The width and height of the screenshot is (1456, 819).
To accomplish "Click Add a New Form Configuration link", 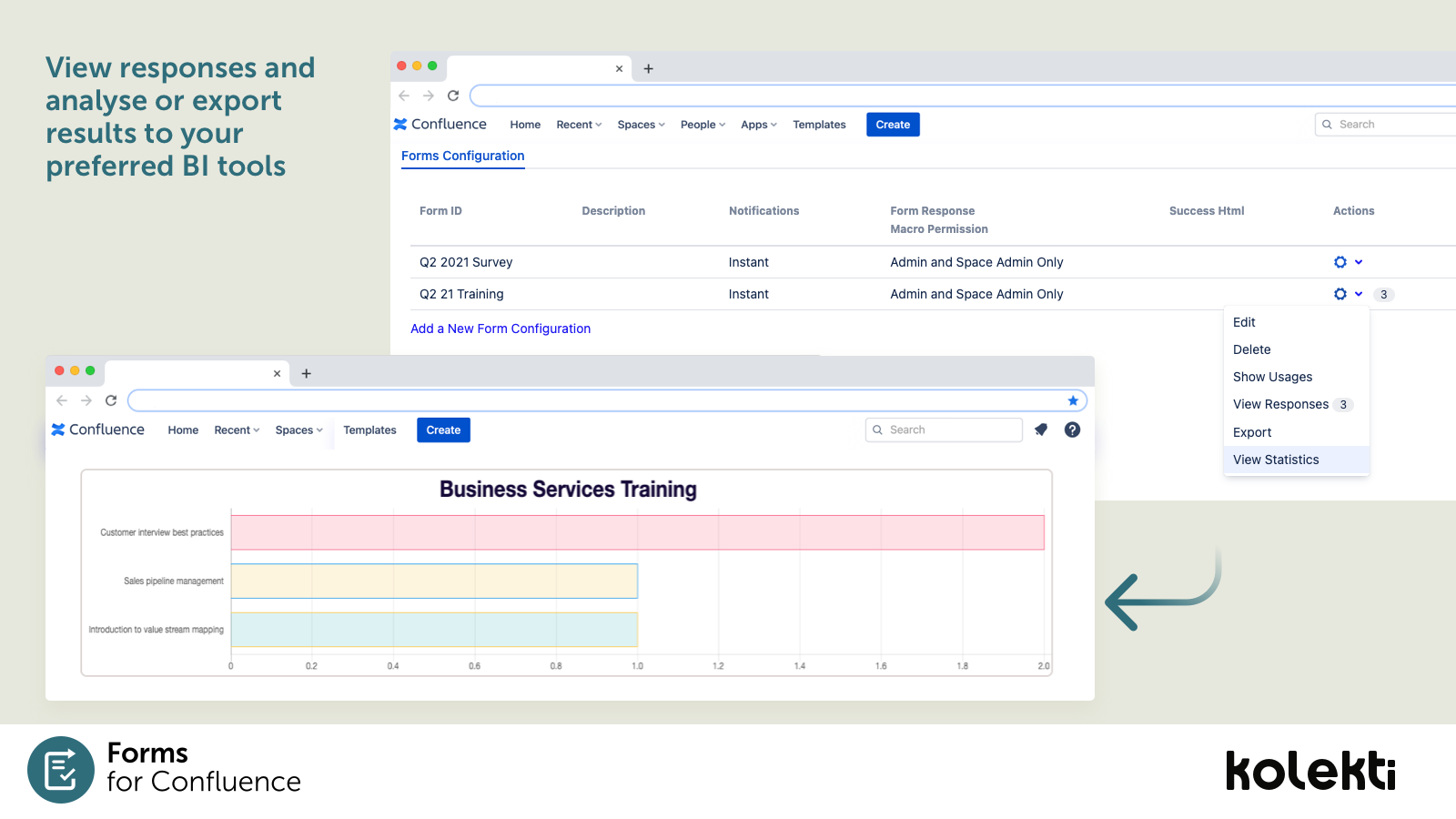I will tap(500, 329).
